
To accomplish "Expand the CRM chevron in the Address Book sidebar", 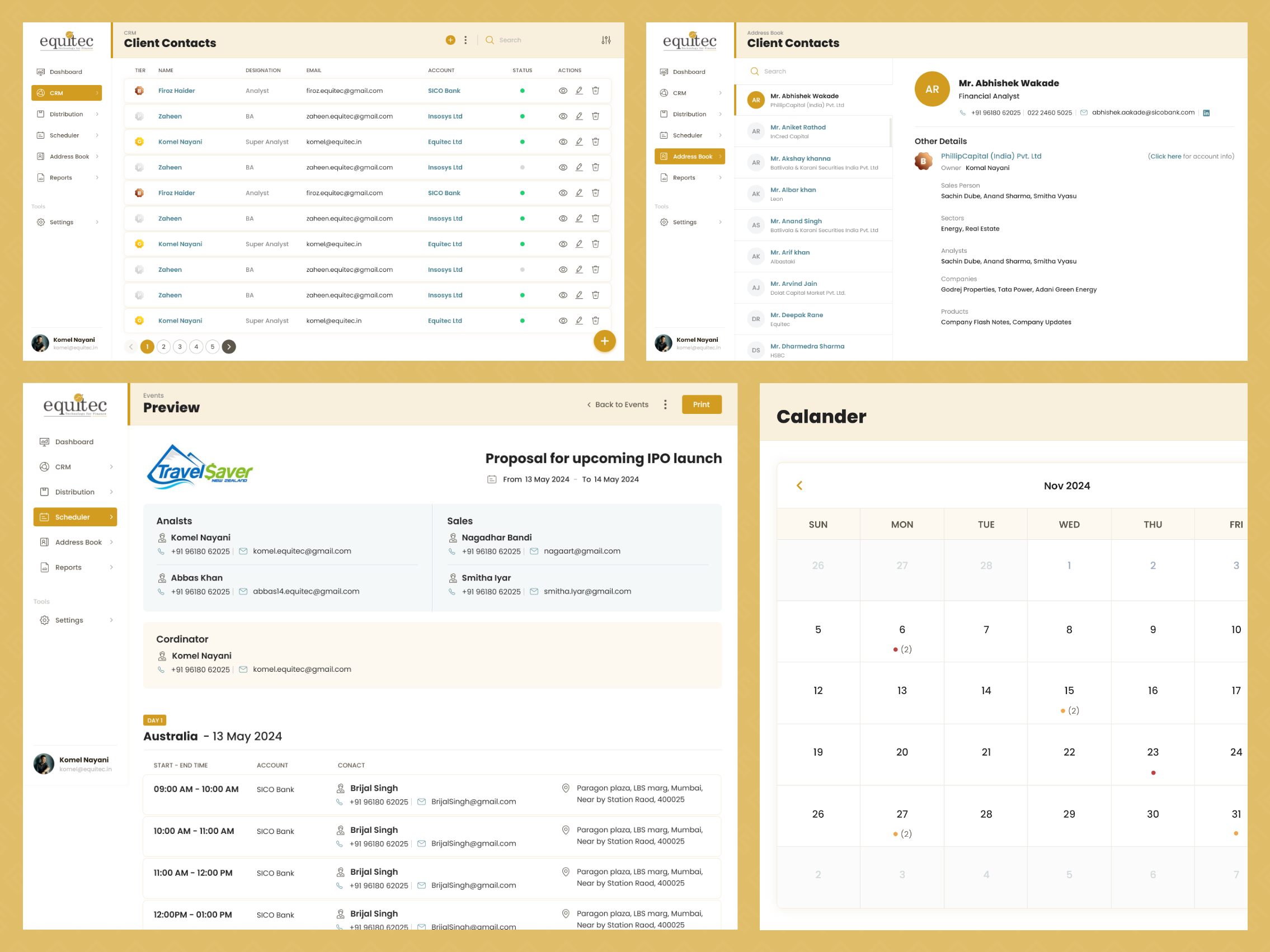I will (721, 93).
